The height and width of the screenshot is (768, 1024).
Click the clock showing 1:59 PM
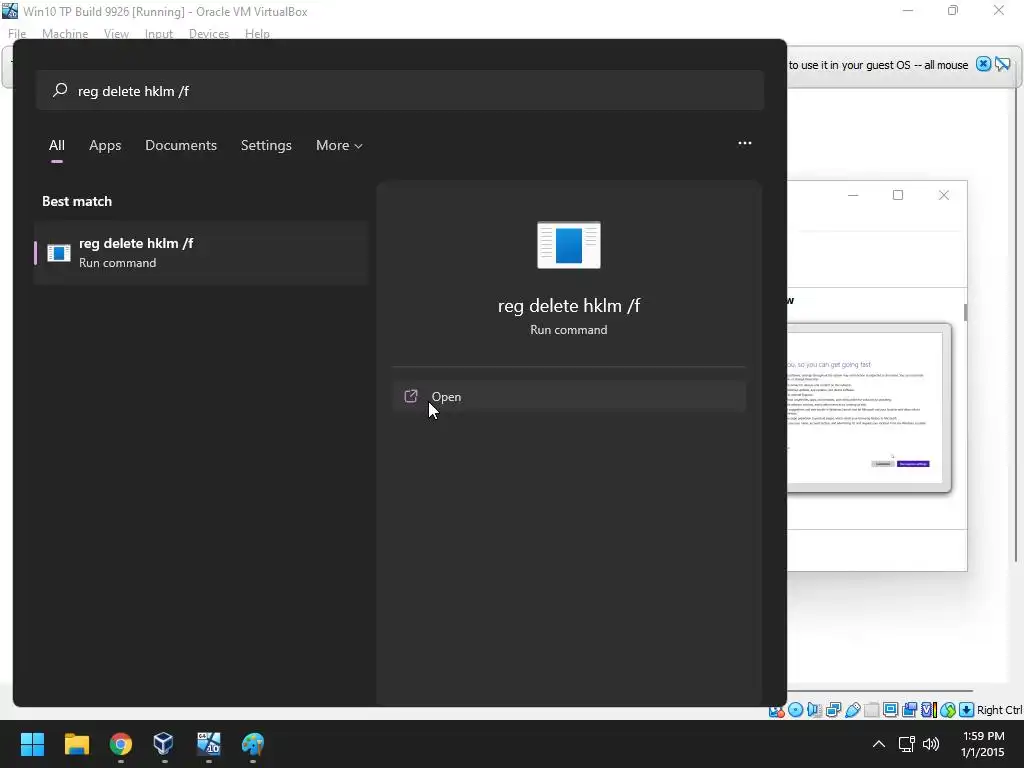983,744
